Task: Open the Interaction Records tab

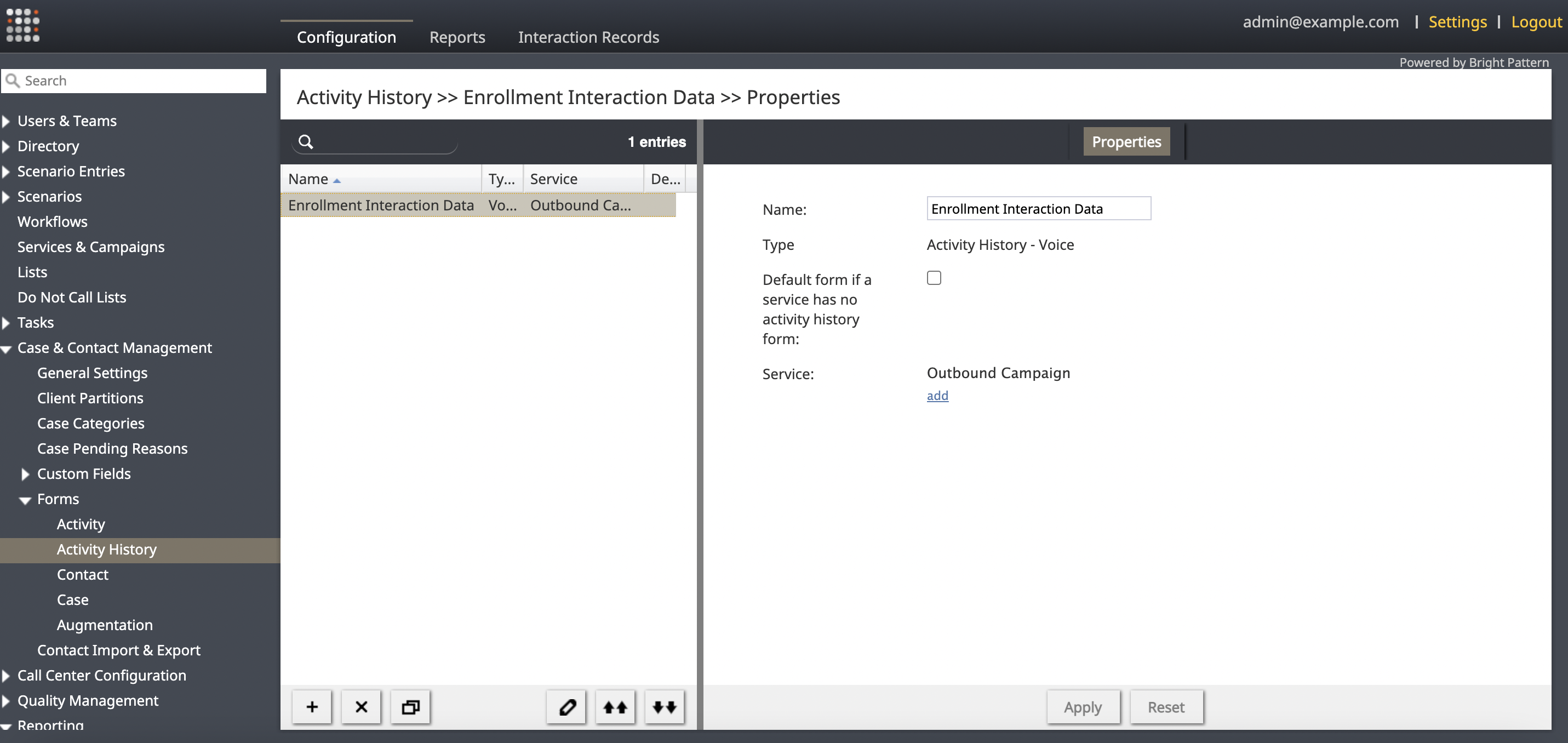Action: pyautogui.click(x=588, y=37)
